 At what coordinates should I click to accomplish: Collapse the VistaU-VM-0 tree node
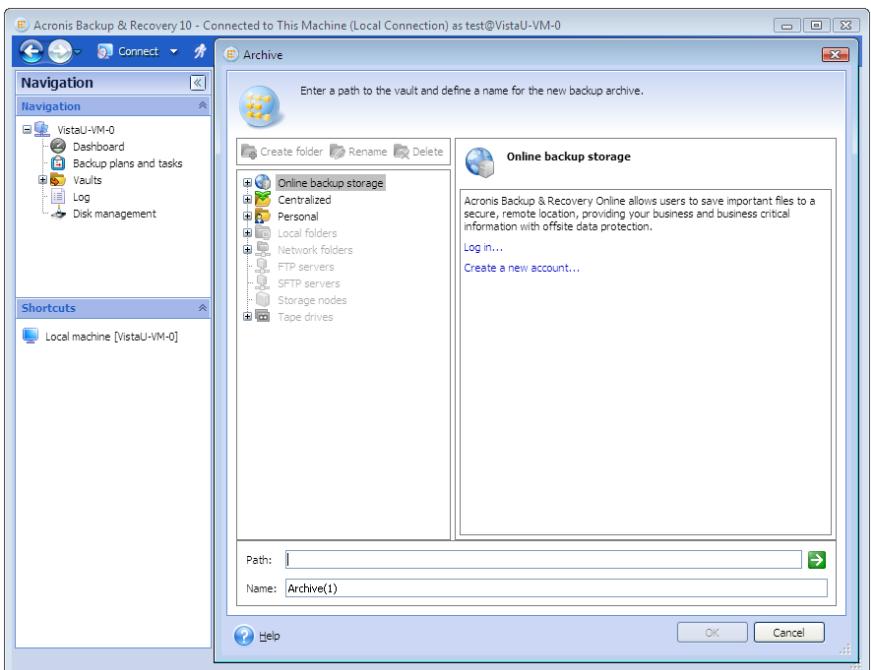[27, 129]
